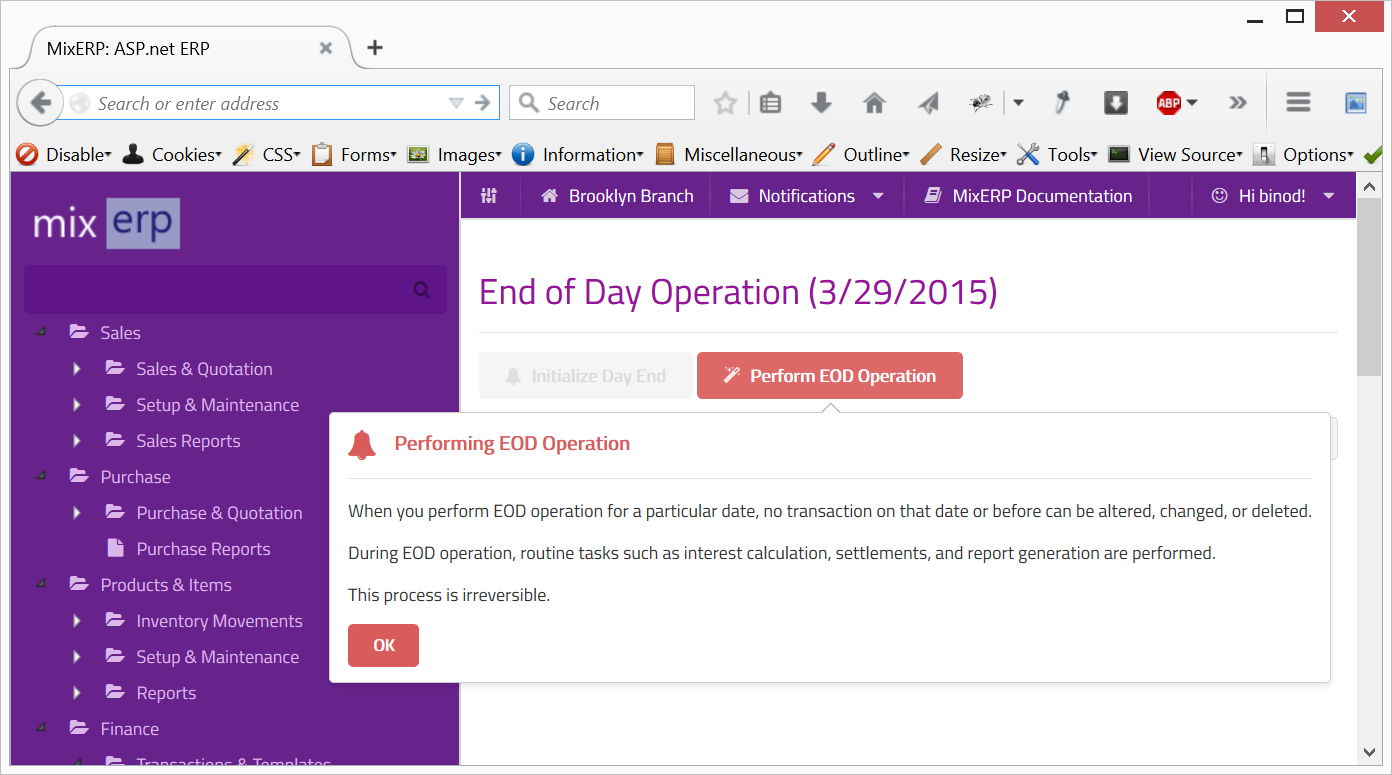Click the page vertical scrollbar down arrow
Viewport: 1392px width, 775px height.
click(x=1369, y=752)
